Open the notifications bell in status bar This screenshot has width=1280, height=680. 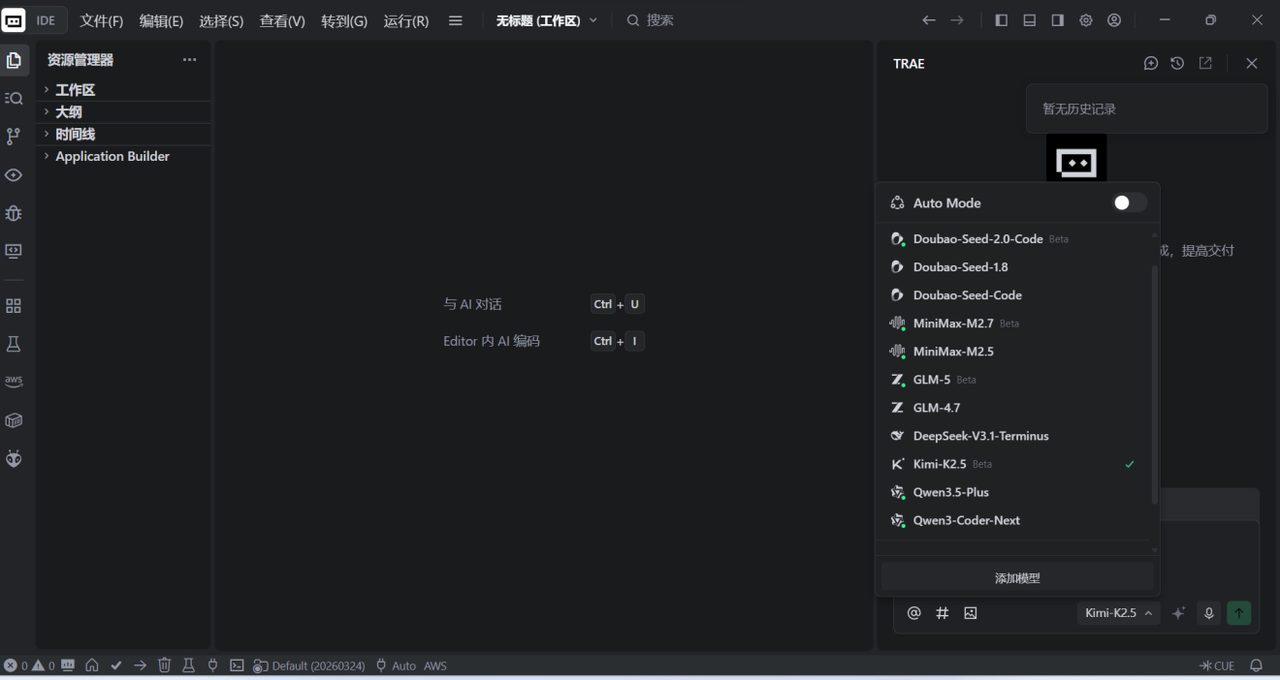(x=1257, y=665)
